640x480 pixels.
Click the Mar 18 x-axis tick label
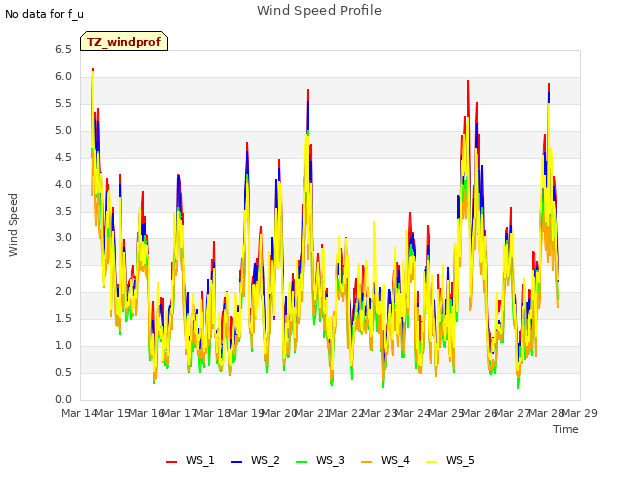212,413
